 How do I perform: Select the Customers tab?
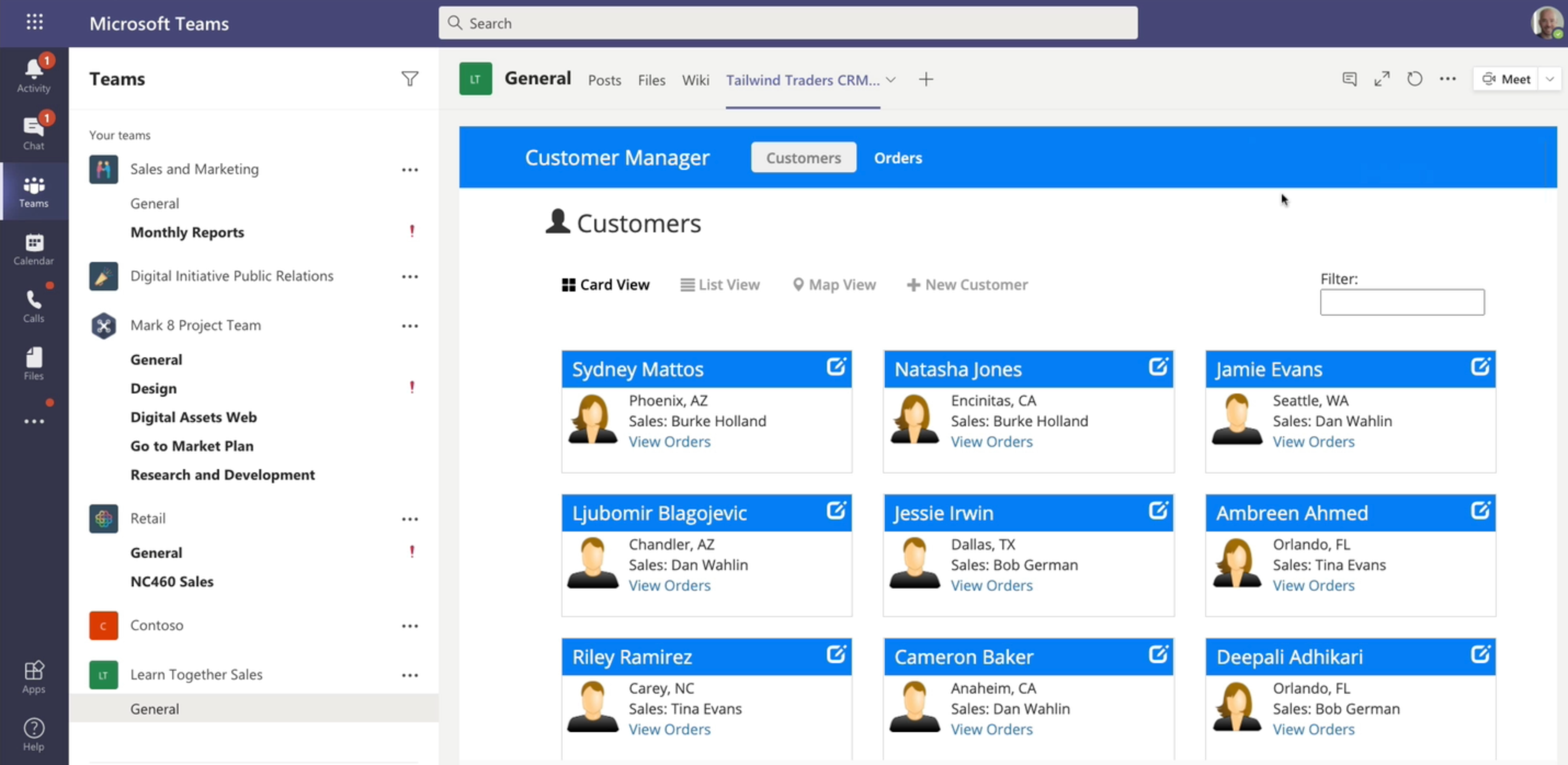tap(804, 158)
